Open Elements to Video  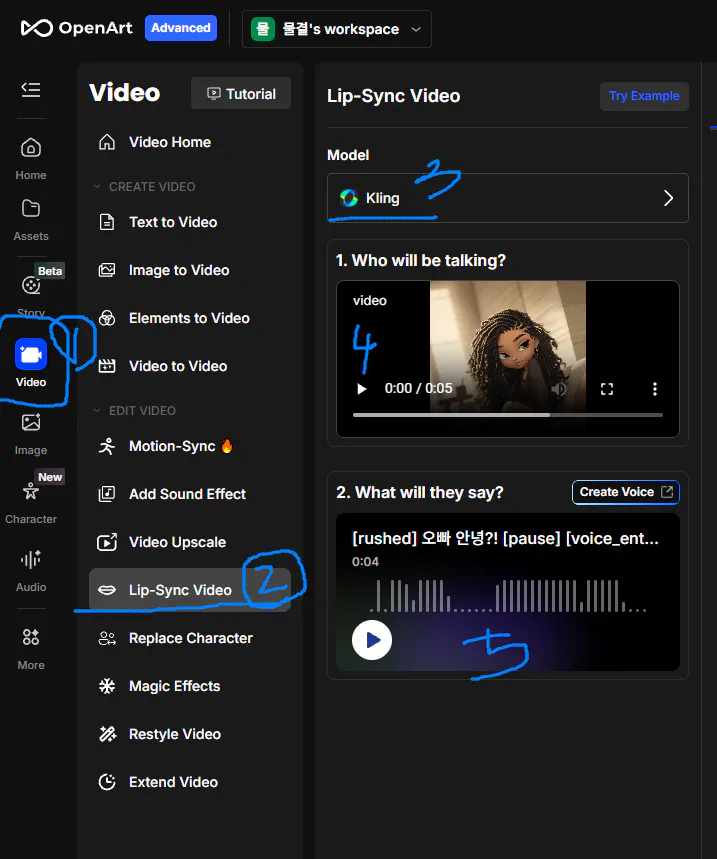[x=190, y=318]
